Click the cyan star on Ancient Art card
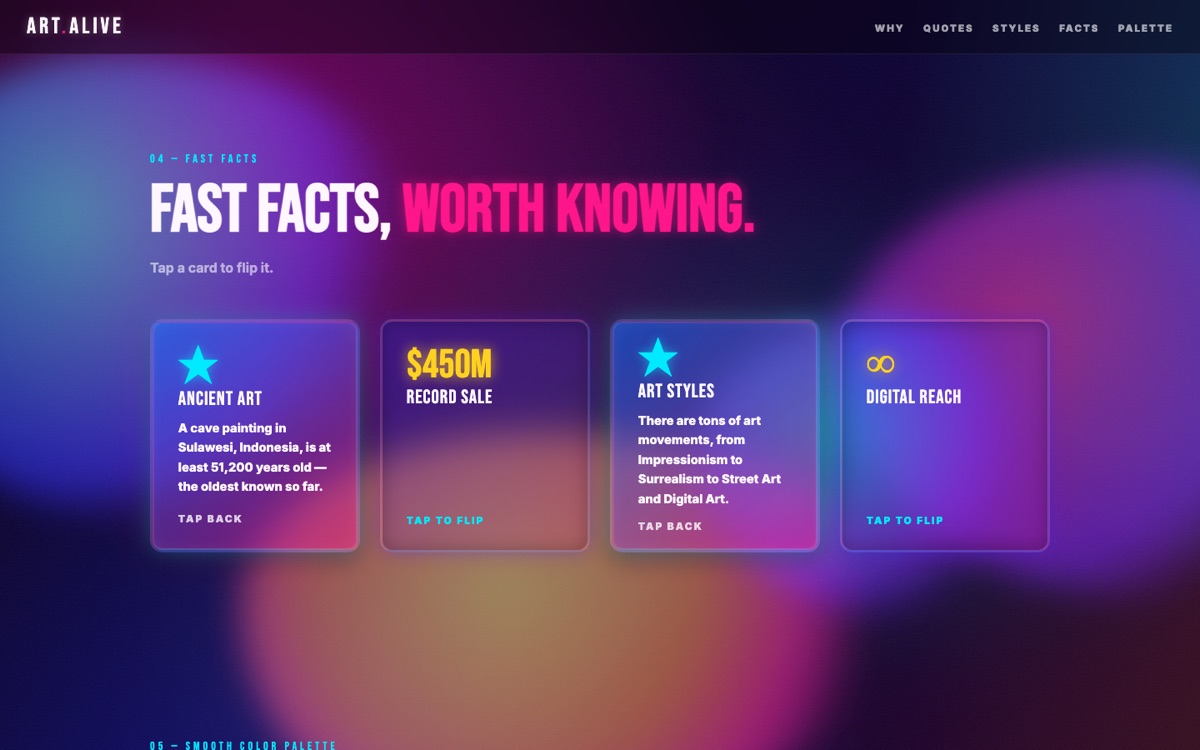Screen dimensions: 1200x750 point(198,365)
